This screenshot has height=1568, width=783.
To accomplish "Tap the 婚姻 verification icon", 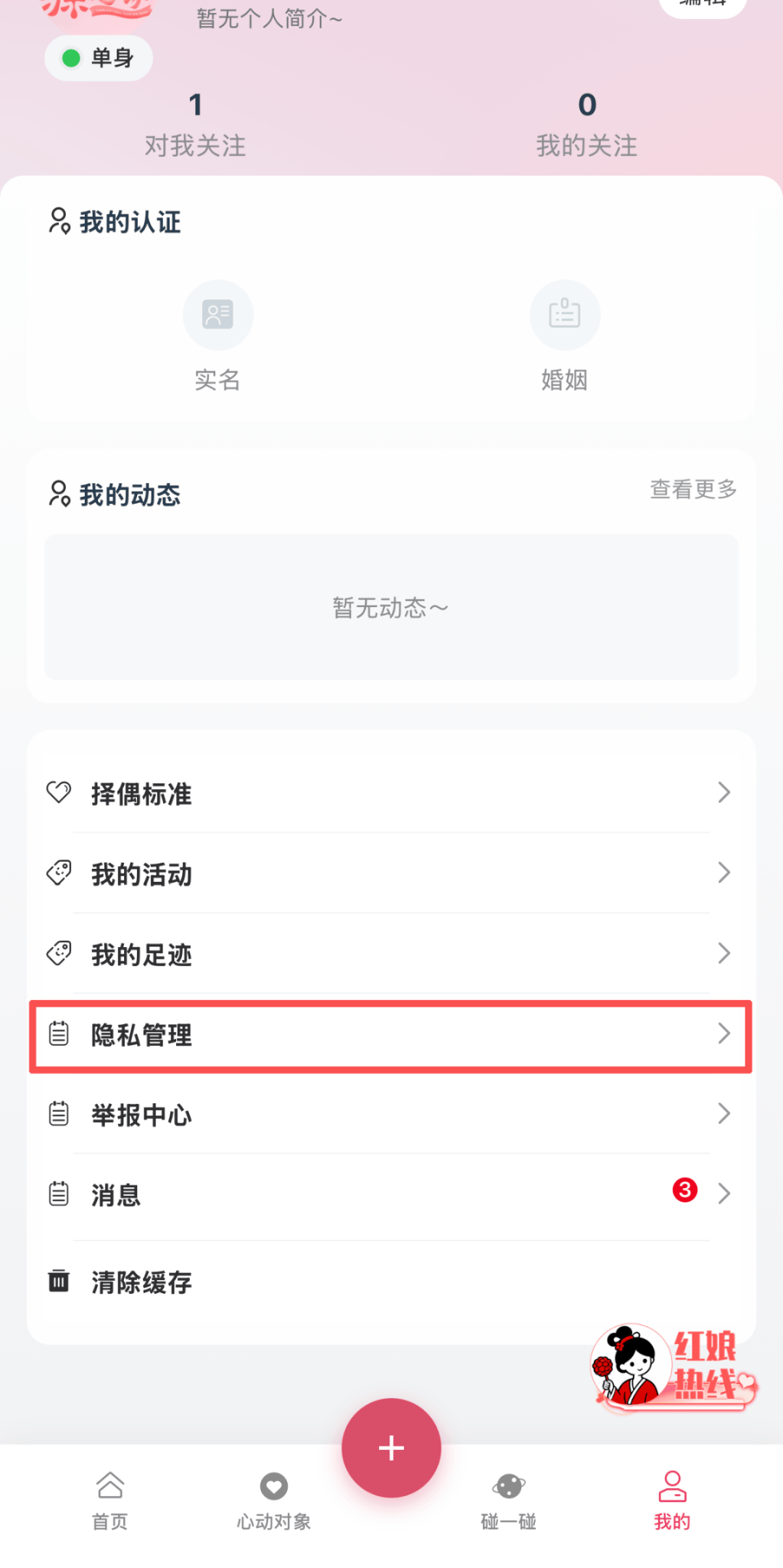I will coord(565,315).
